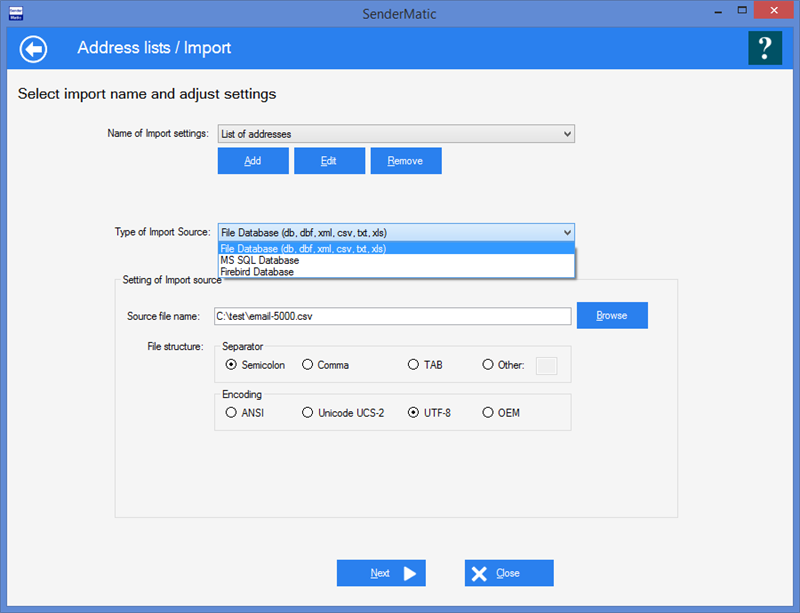This screenshot has height=613, width=800.
Task: Select the Semicolon separator option
Action: [x=231, y=365]
